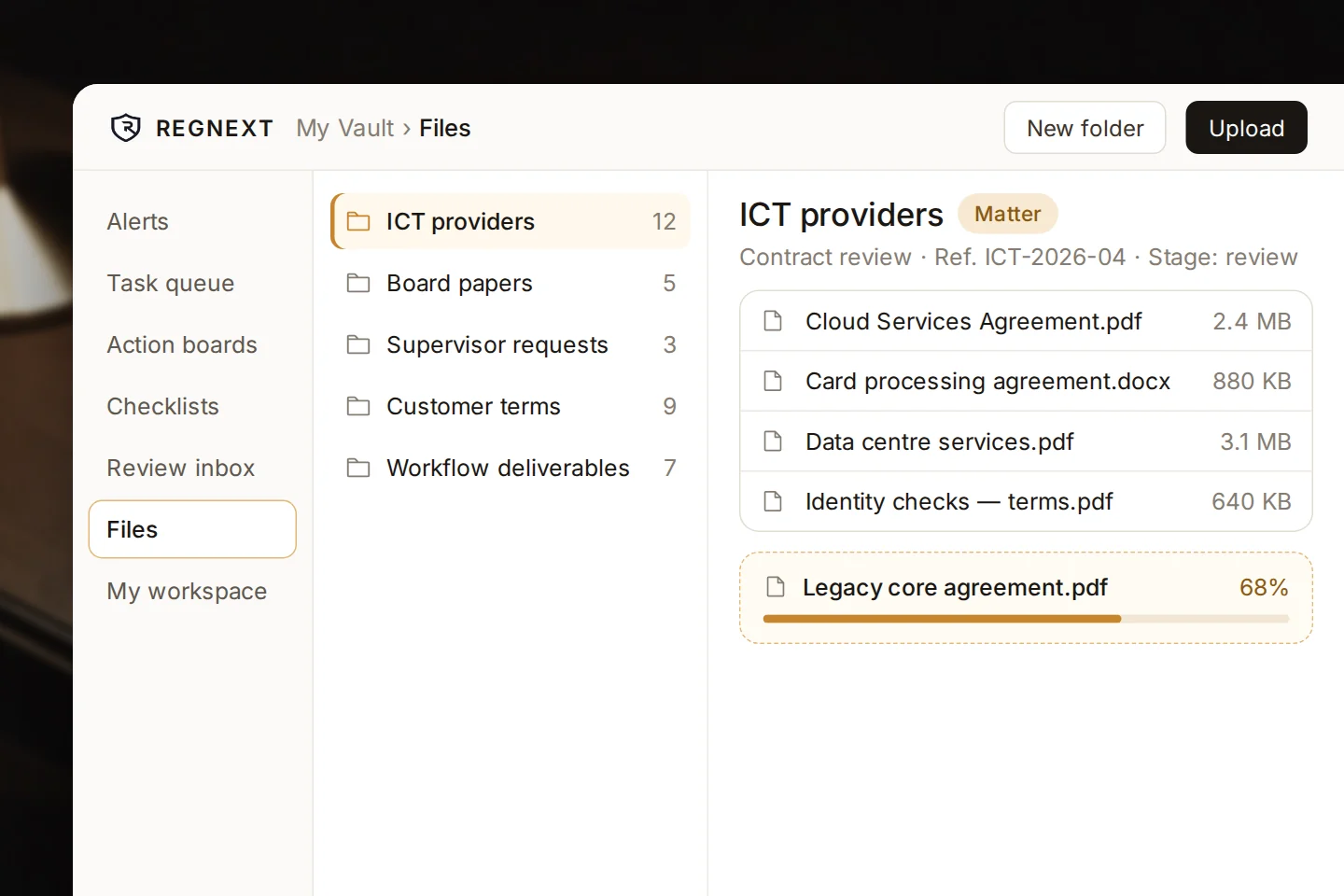Open Cloud Services Agreement.pdf
The width and height of the screenshot is (1344, 896).
point(1026,321)
